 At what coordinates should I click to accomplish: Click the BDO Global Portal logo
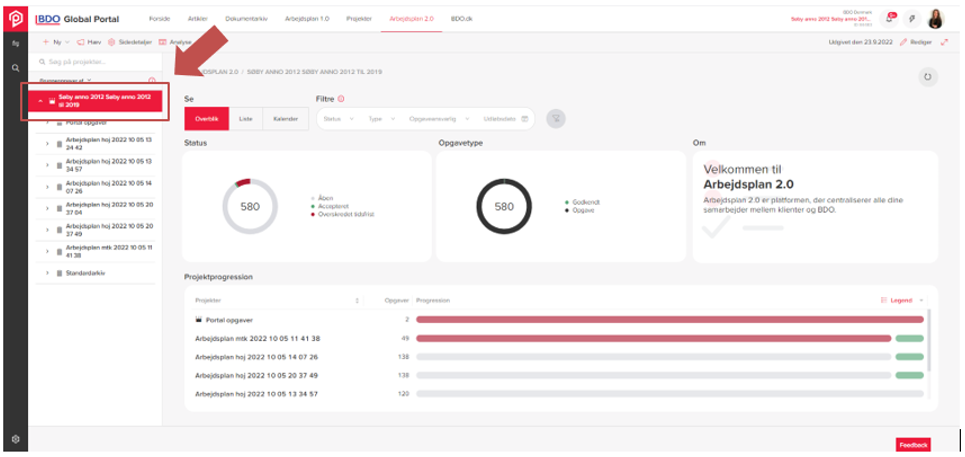click(77, 19)
